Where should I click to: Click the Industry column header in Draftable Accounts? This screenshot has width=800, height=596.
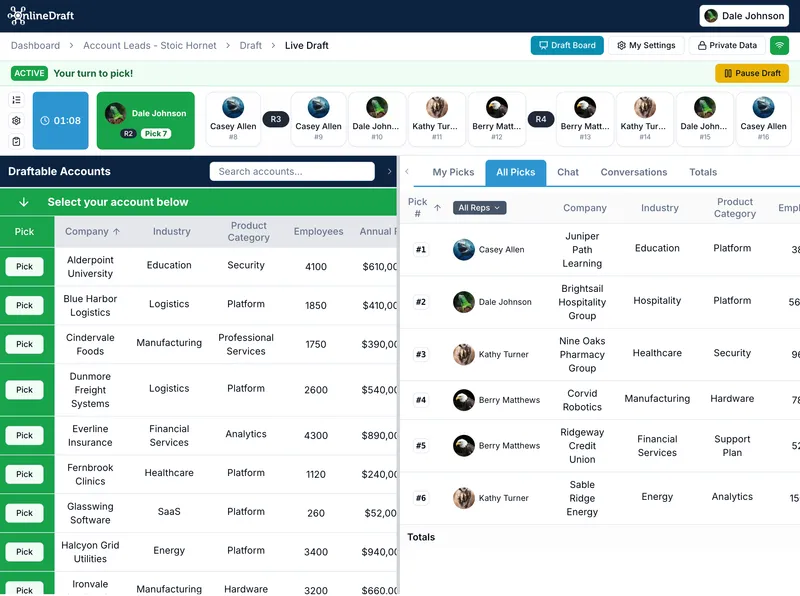(171, 232)
